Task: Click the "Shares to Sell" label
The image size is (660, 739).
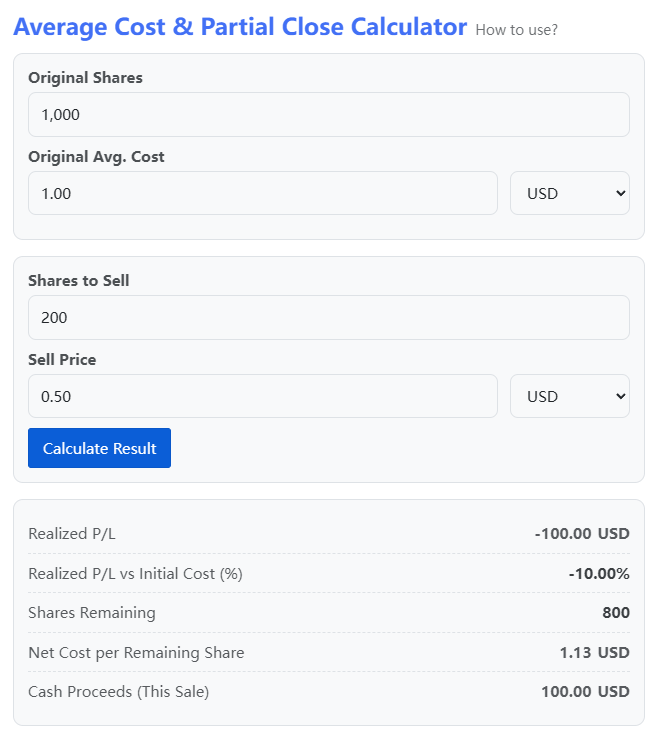Action: coord(78,281)
